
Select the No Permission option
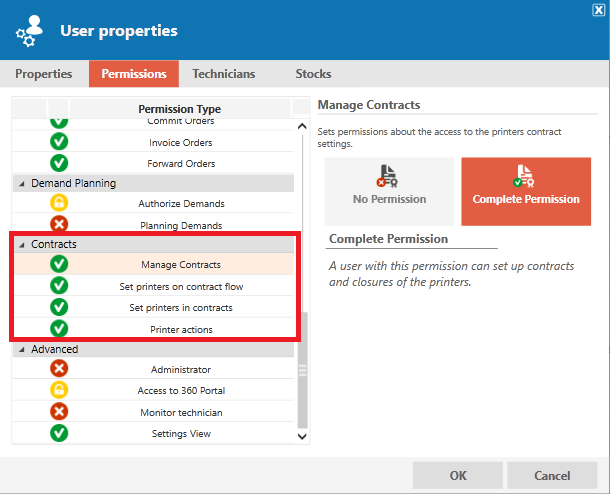point(389,191)
